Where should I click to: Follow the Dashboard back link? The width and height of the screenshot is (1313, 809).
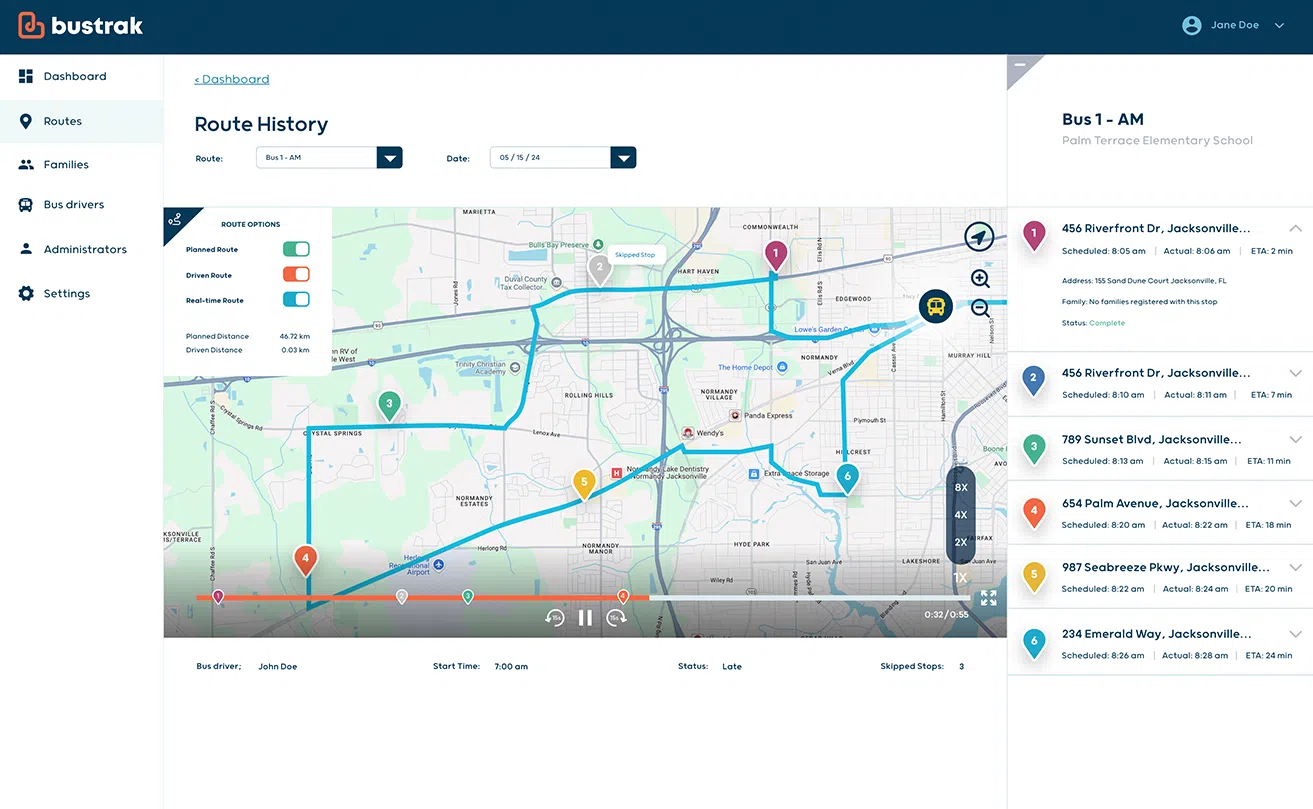(231, 79)
